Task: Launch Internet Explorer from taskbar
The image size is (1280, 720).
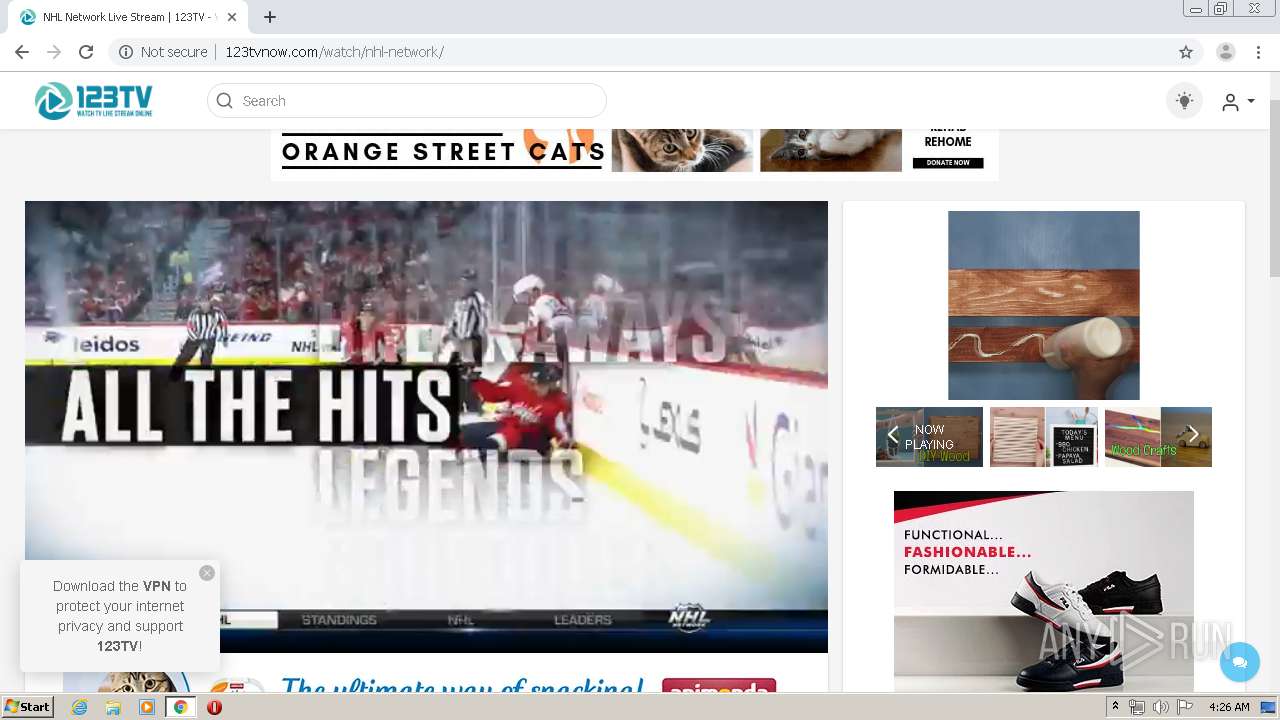Action: click(x=79, y=707)
